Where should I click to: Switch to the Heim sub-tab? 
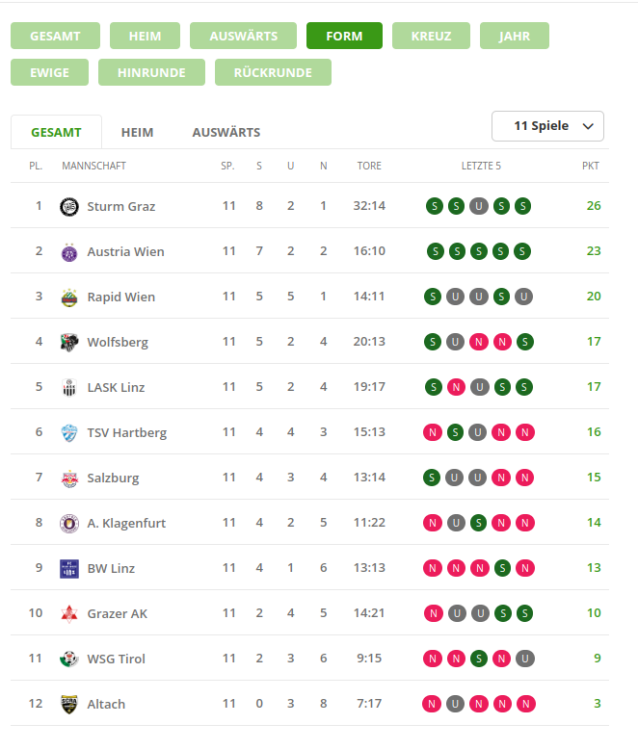137,132
